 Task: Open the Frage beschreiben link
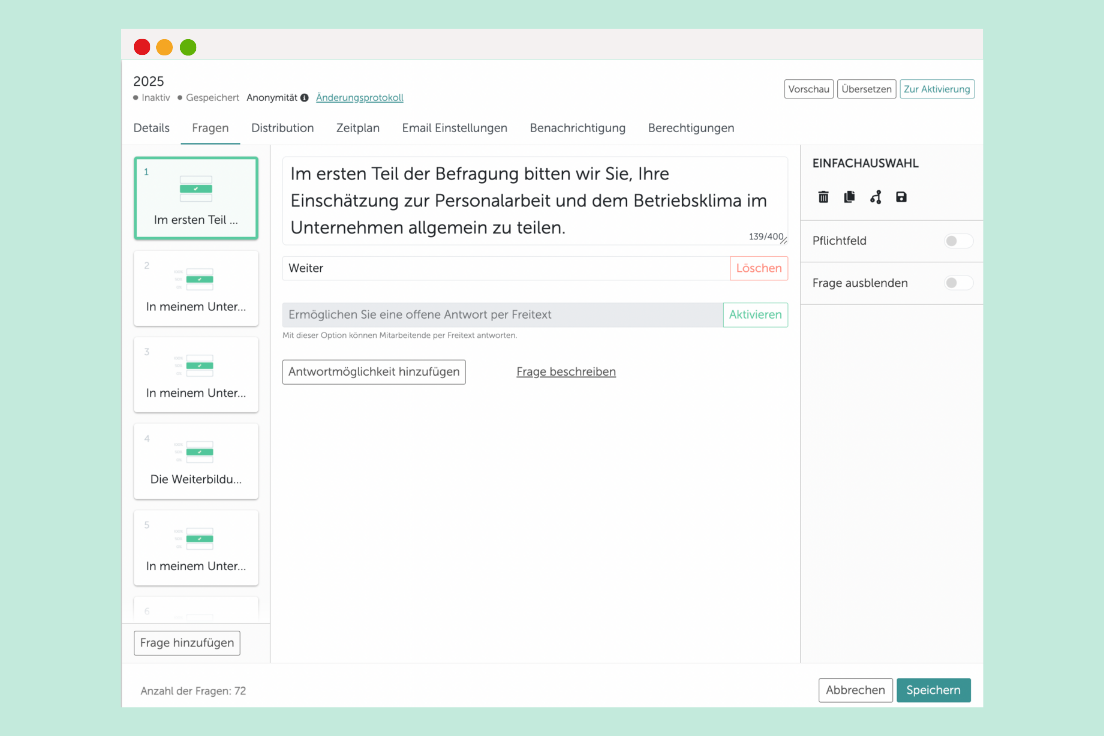566,372
